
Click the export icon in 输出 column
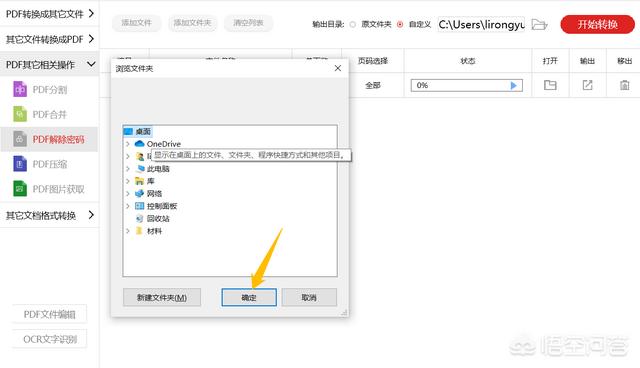click(587, 85)
